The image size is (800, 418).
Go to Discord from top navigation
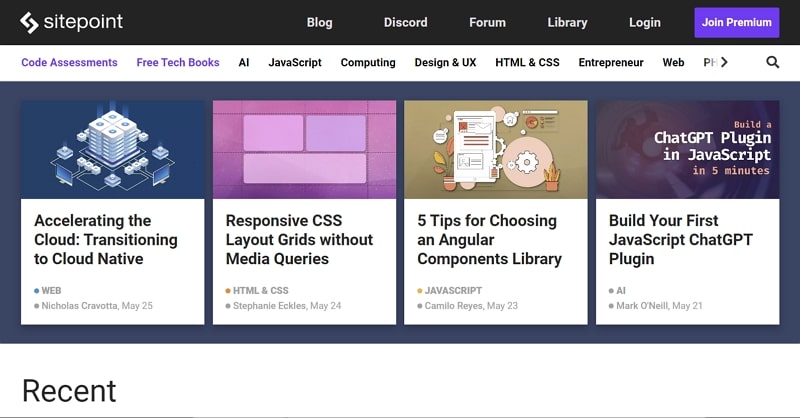(x=406, y=22)
